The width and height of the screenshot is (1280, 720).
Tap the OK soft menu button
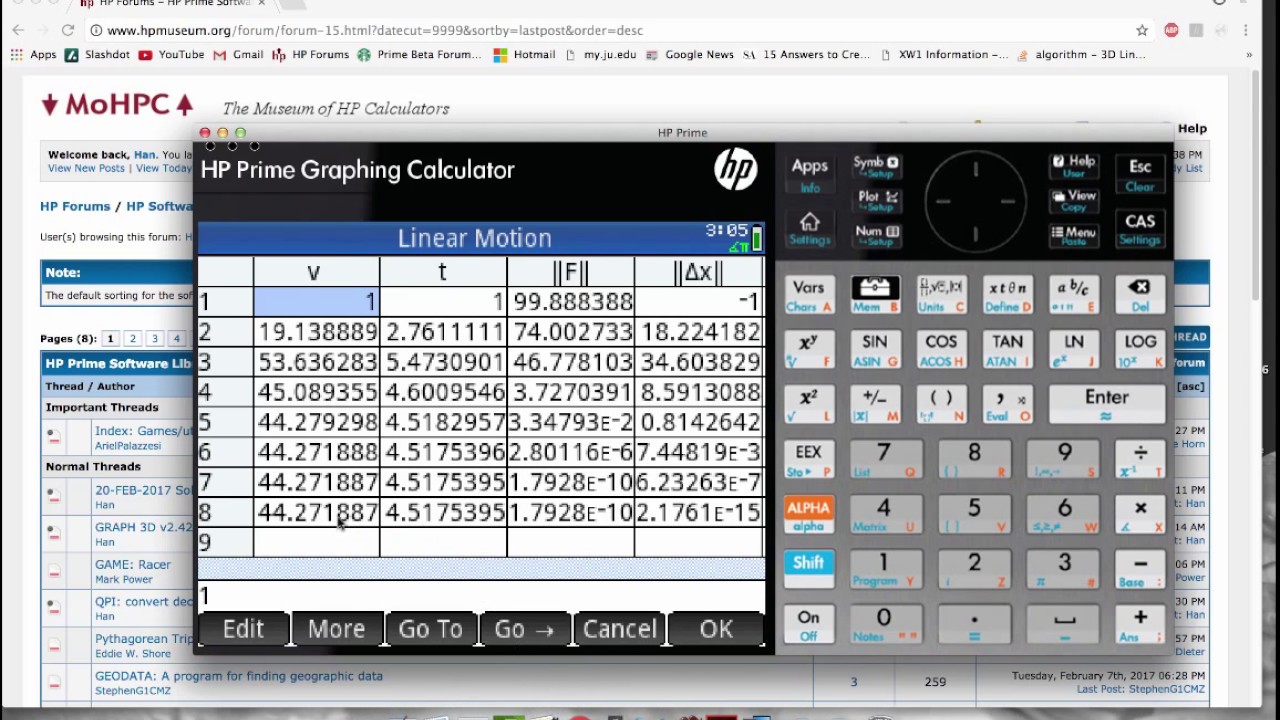point(716,629)
